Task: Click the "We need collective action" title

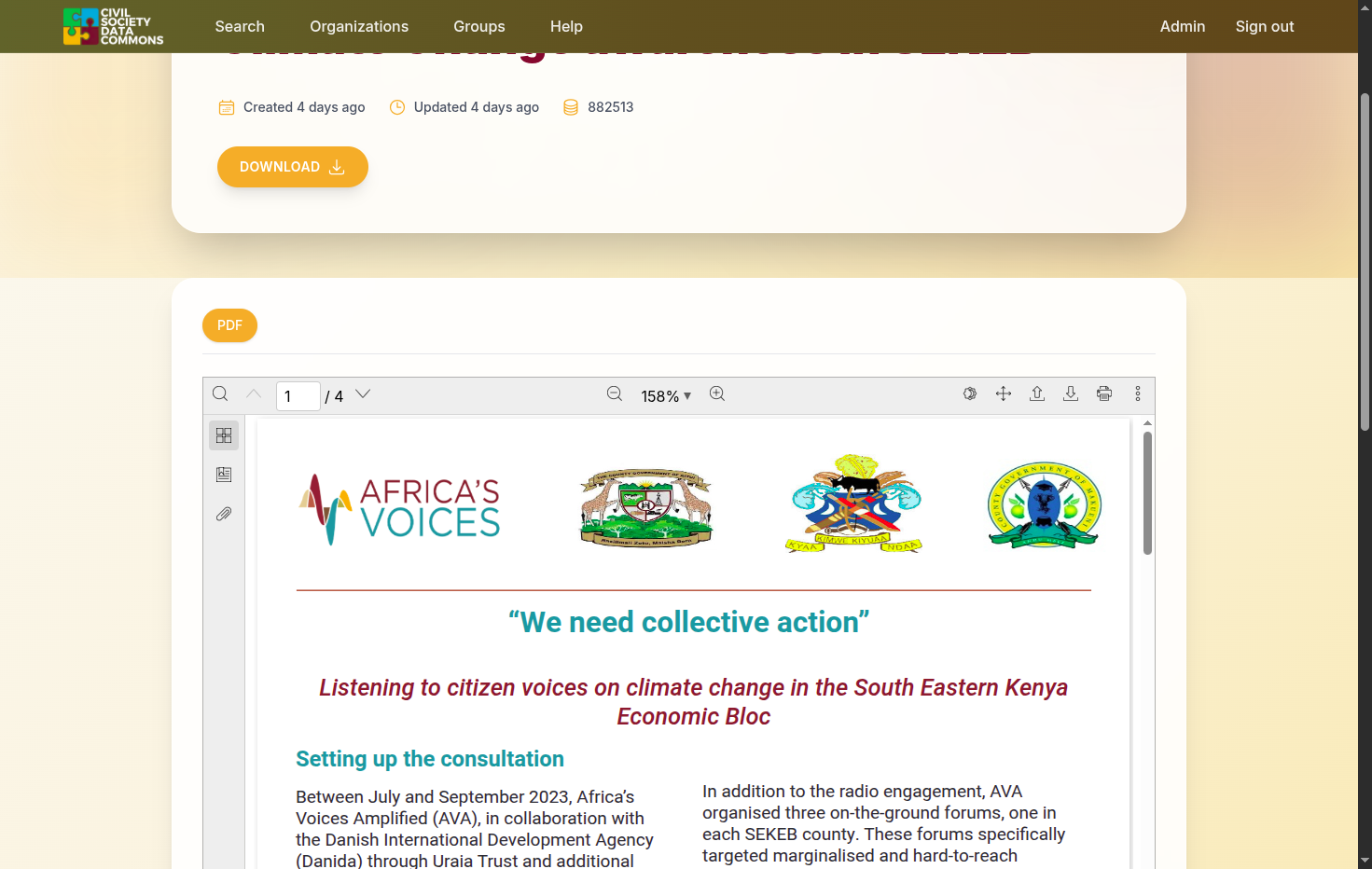Action: pyautogui.click(x=689, y=622)
